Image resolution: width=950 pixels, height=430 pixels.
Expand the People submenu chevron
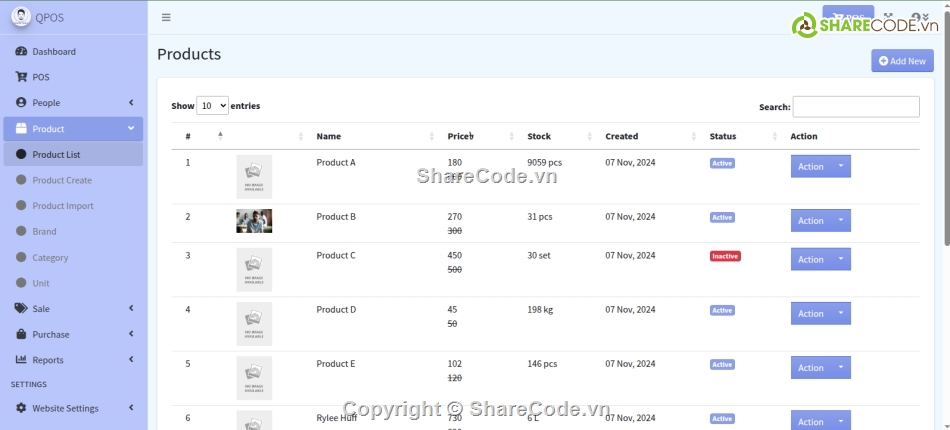pos(131,103)
